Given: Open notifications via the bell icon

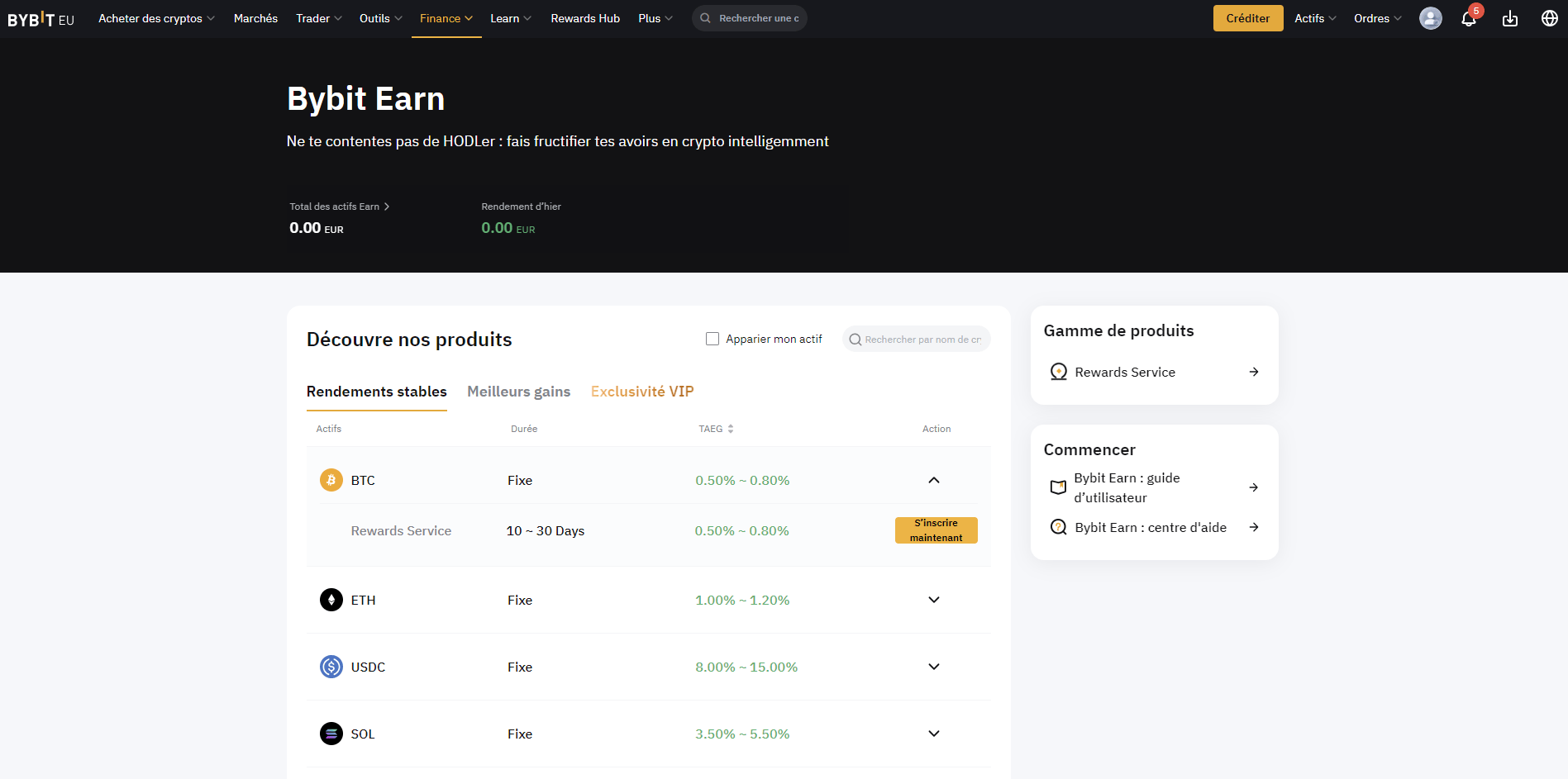Looking at the screenshot, I should (1469, 18).
